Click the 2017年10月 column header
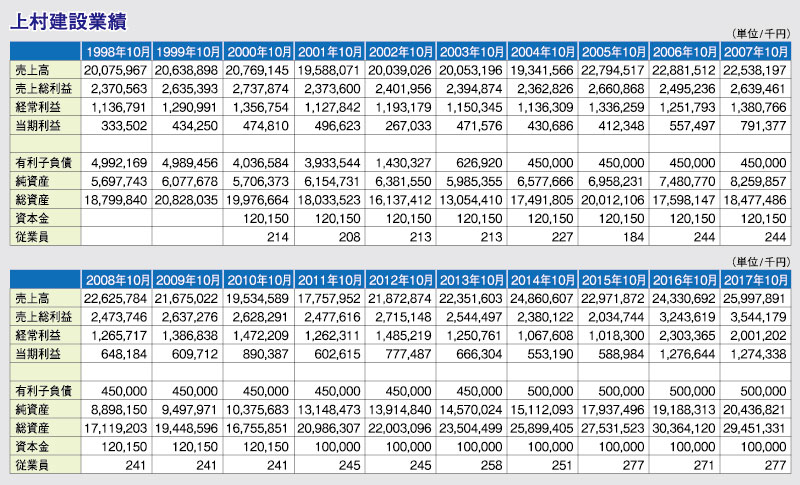The height and width of the screenshot is (485, 800). [x=755, y=280]
